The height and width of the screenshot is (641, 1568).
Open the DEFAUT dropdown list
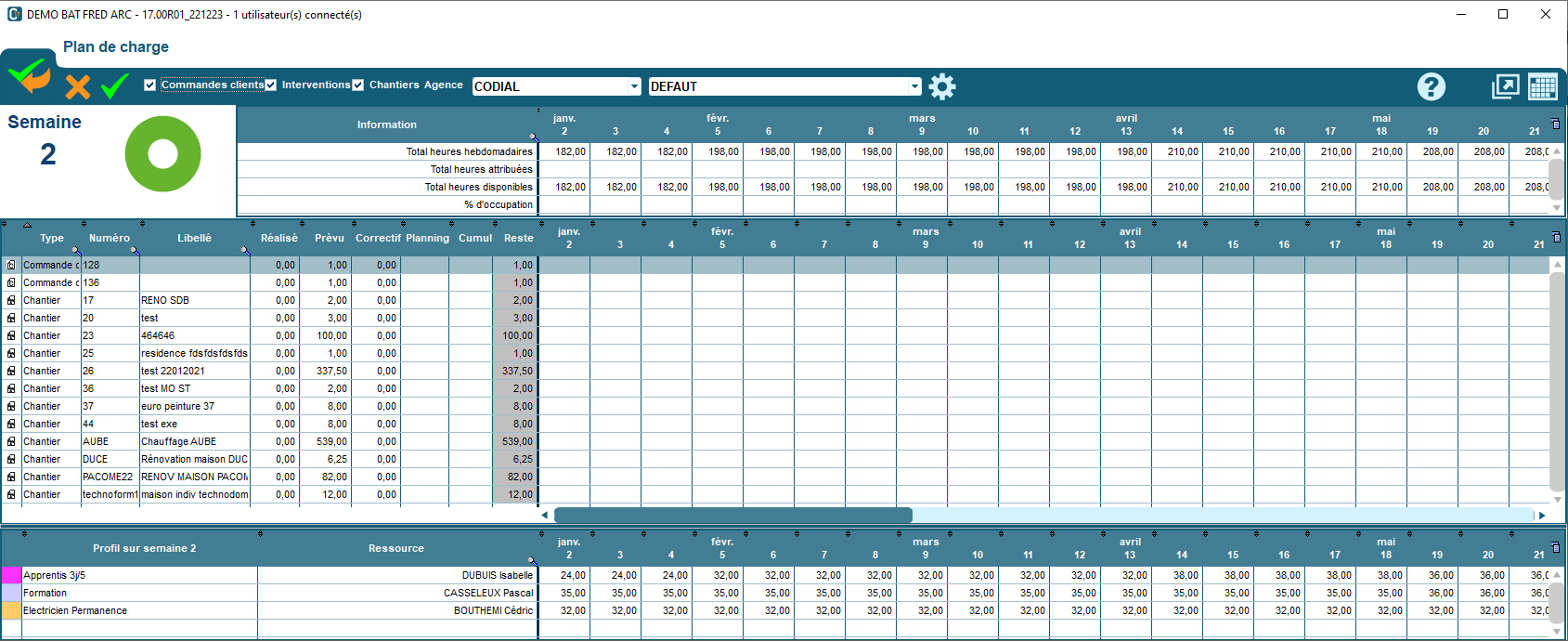(x=914, y=86)
